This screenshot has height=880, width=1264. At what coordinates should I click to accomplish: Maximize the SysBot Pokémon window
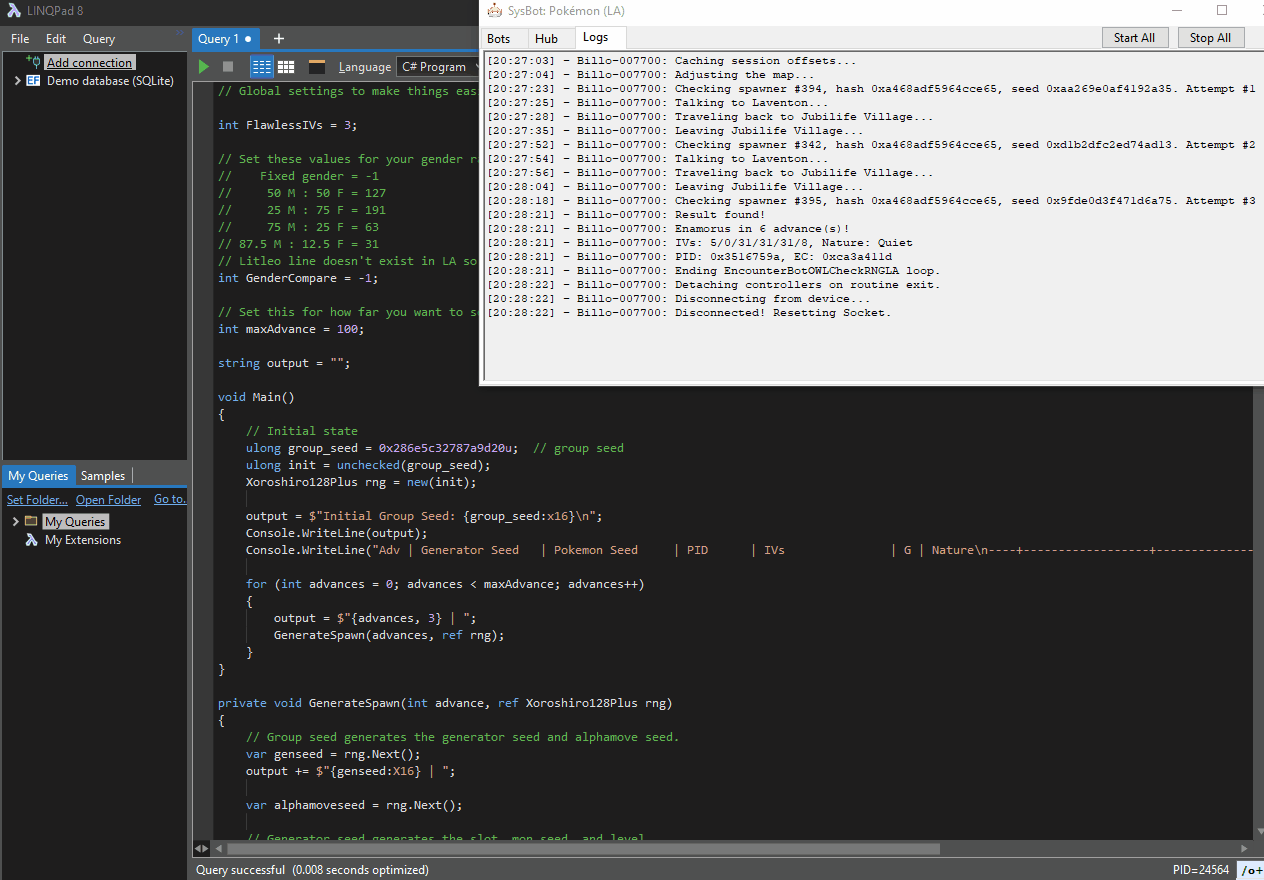tap(1222, 10)
